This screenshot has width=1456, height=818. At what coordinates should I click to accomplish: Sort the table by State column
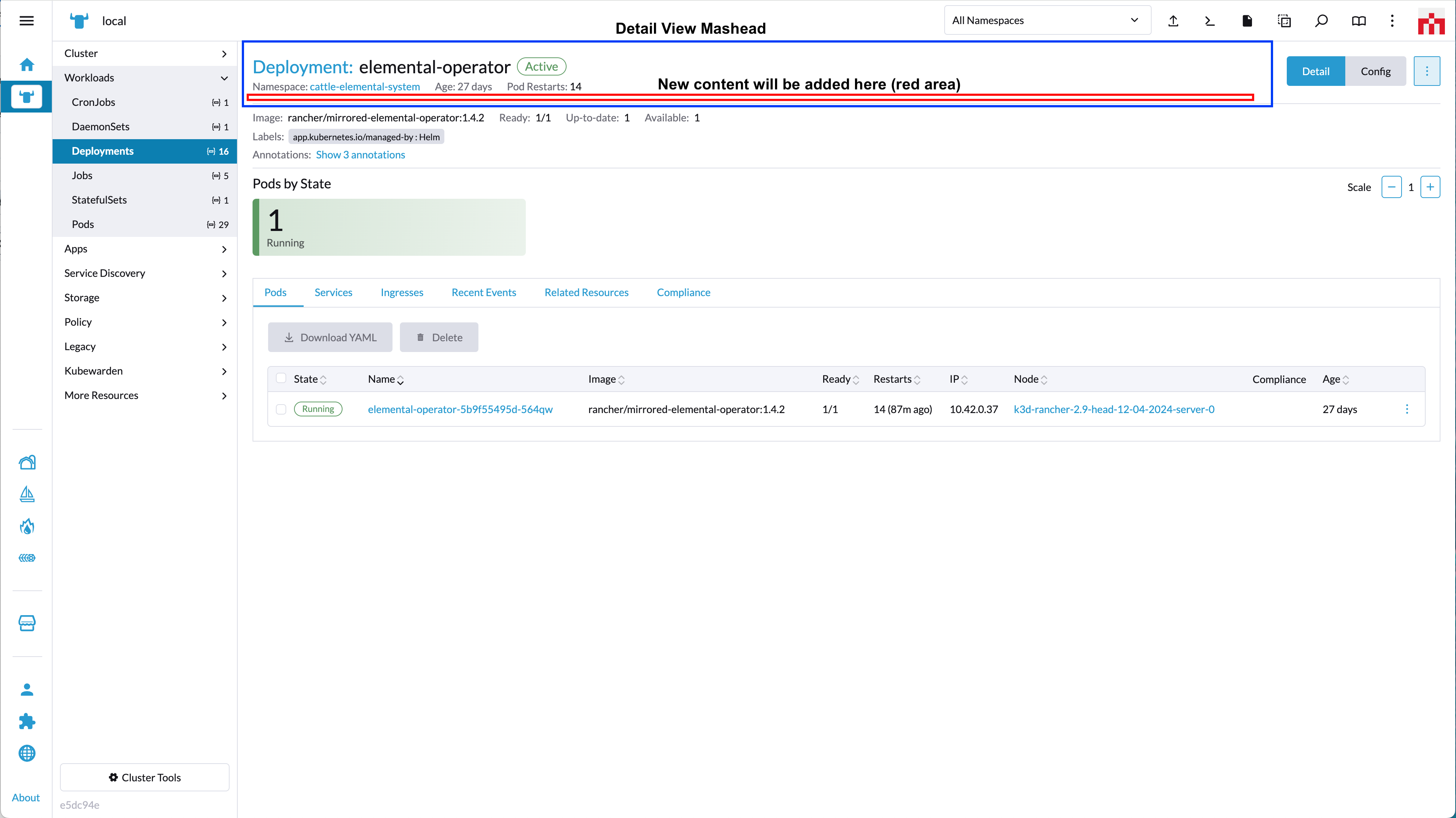310,379
